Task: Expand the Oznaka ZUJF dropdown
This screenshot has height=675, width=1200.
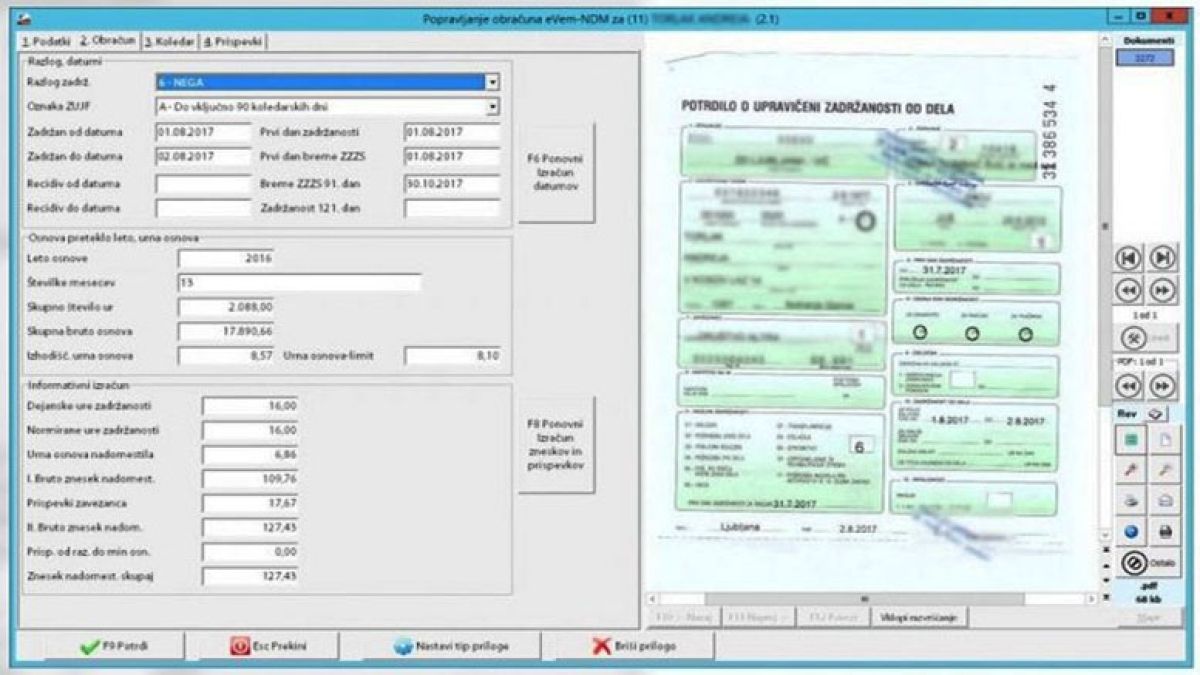Action: (491, 106)
